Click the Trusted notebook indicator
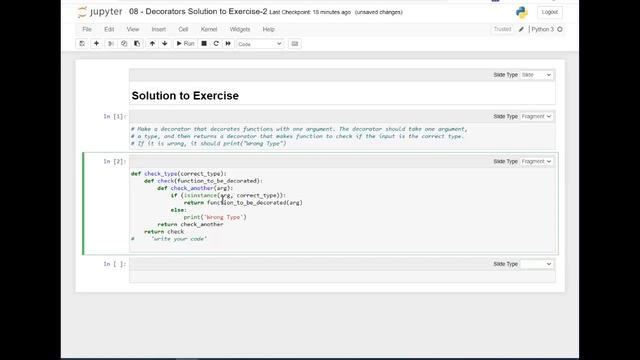This screenshot has width=640, height=360. [502, 29]
